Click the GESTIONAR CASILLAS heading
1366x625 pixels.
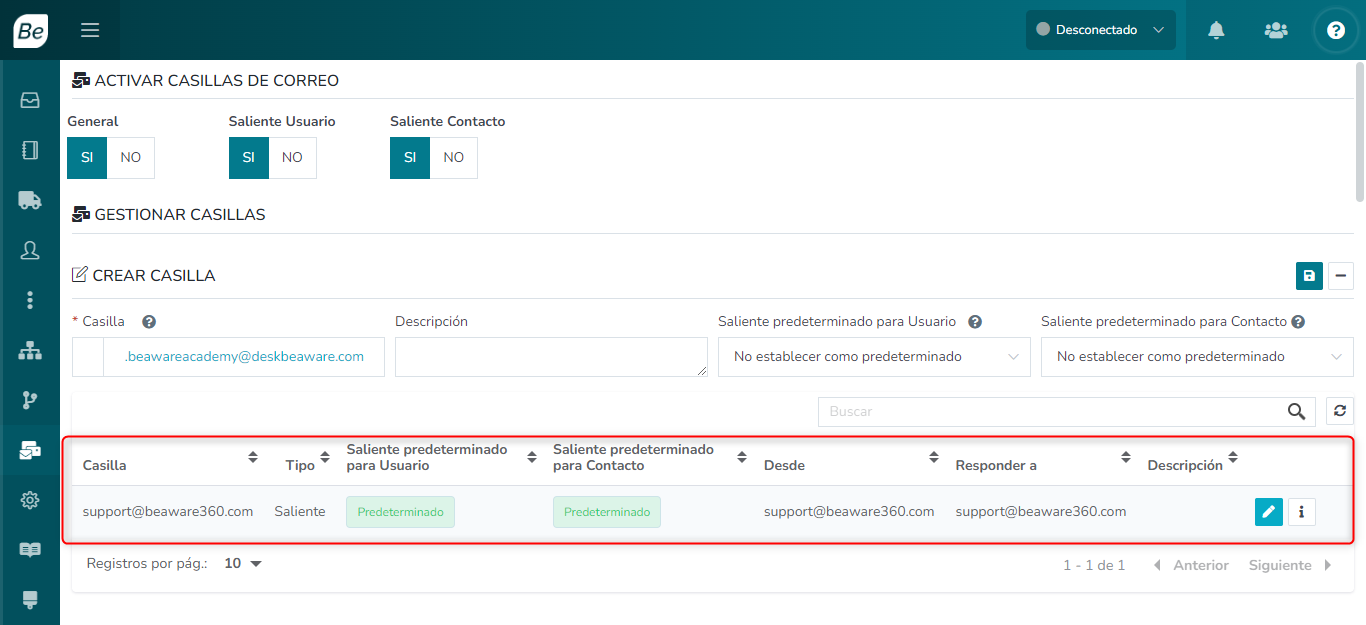(x=180, y=215)
